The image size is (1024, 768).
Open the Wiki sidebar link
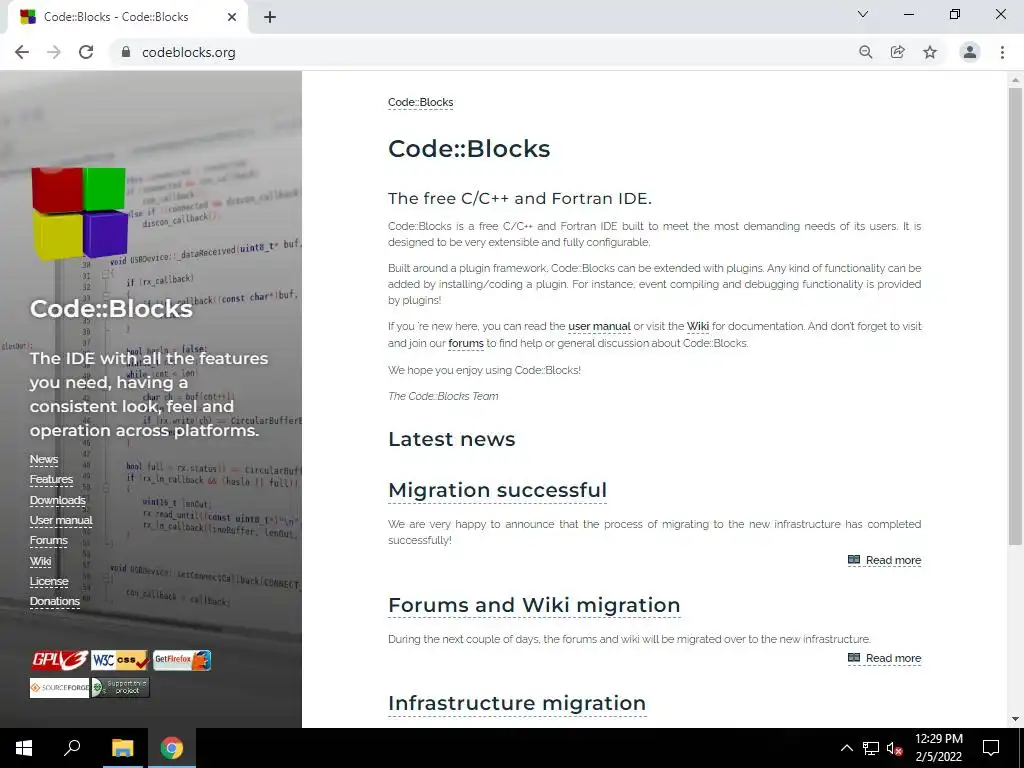pos(40,562)
